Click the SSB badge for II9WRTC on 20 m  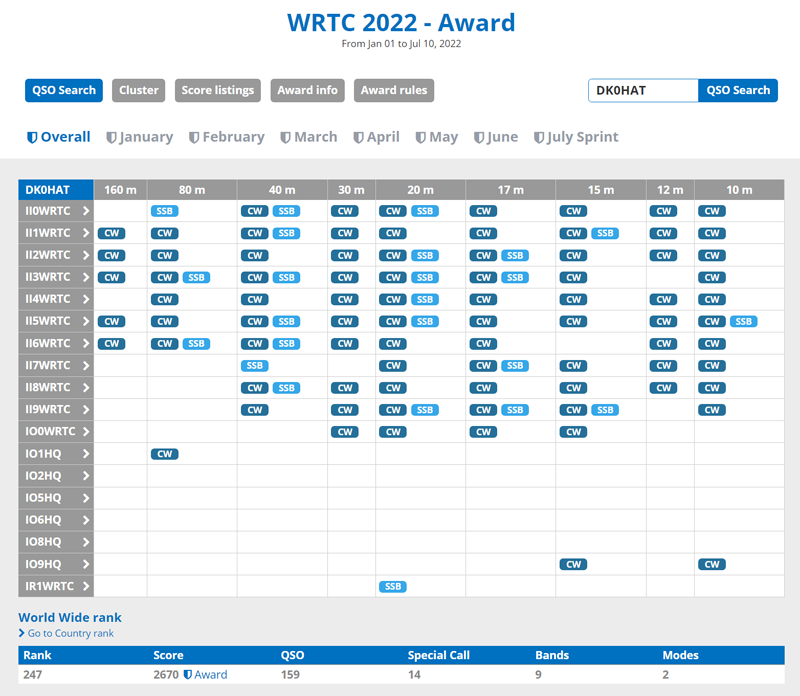pos(424,410)
